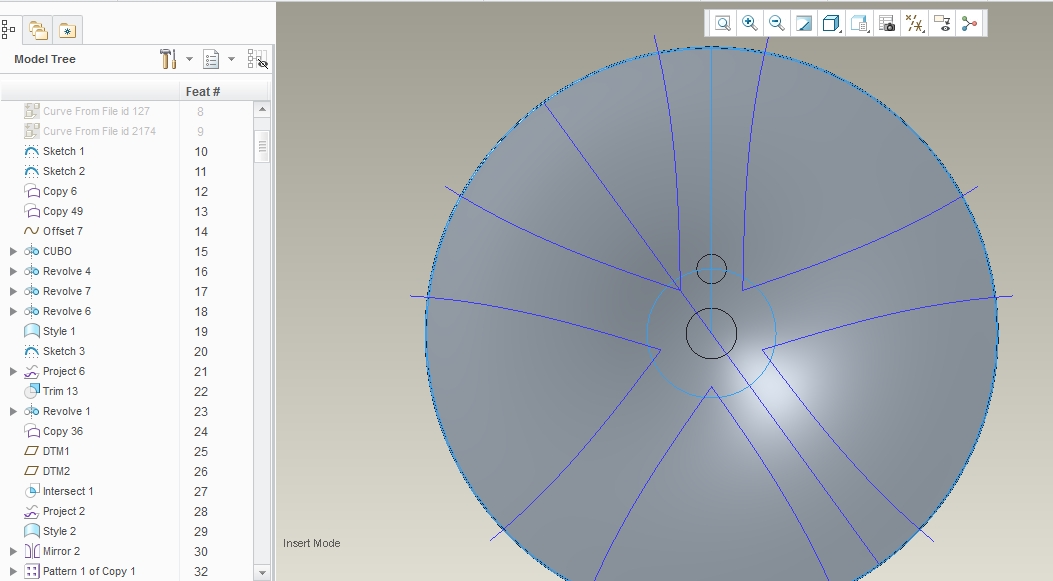Click the large black circle in model

pyautogui.click(x=711, y=334)
